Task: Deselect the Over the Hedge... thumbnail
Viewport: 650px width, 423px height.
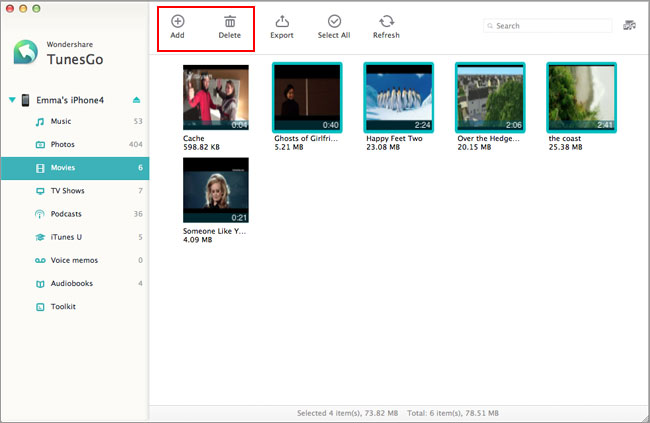Action: 490,97
